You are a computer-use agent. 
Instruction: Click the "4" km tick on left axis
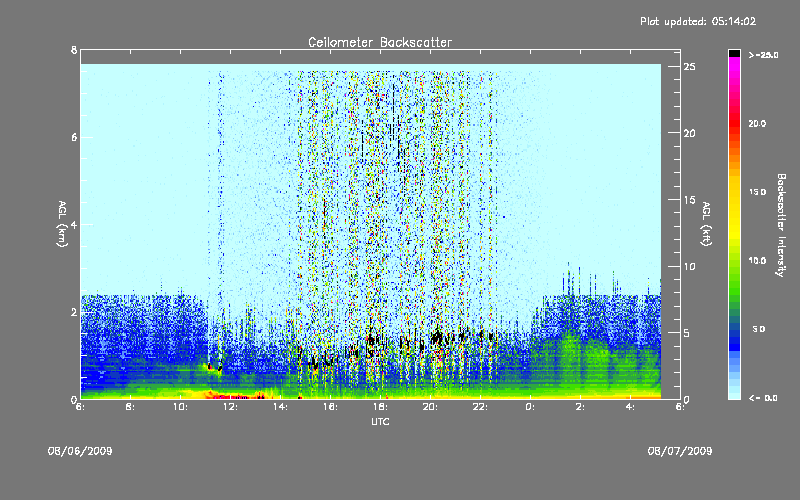pyautogui.click(x=74, y=224)
